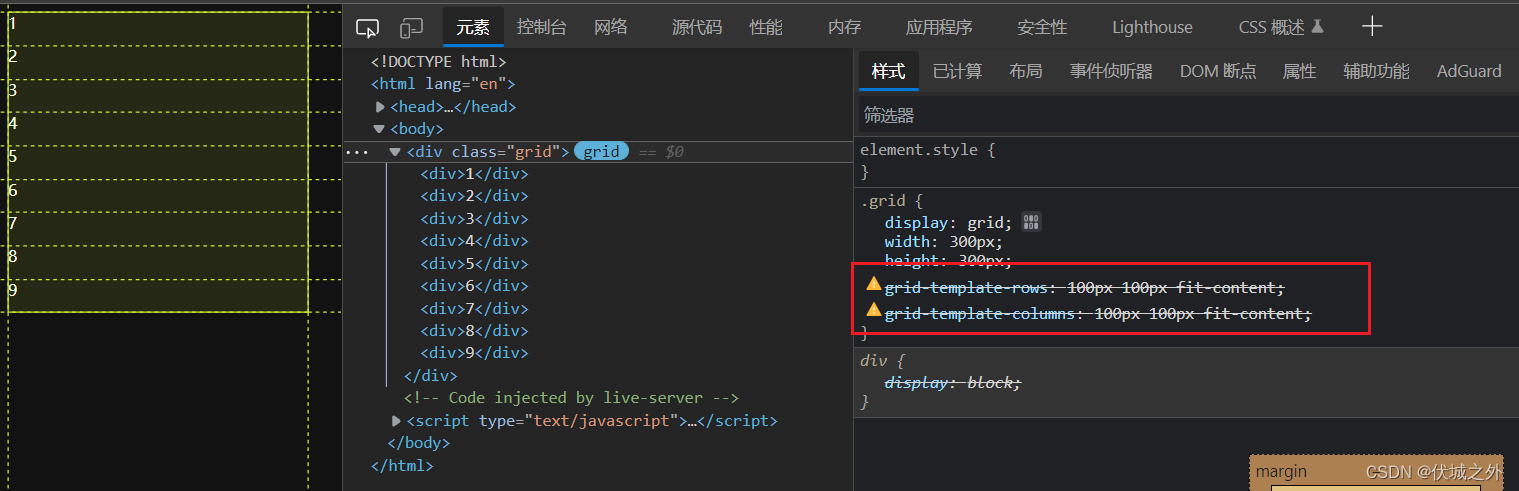Toggle device emulation toolbar icon
1519x491 pixels.
pos(412,27)
